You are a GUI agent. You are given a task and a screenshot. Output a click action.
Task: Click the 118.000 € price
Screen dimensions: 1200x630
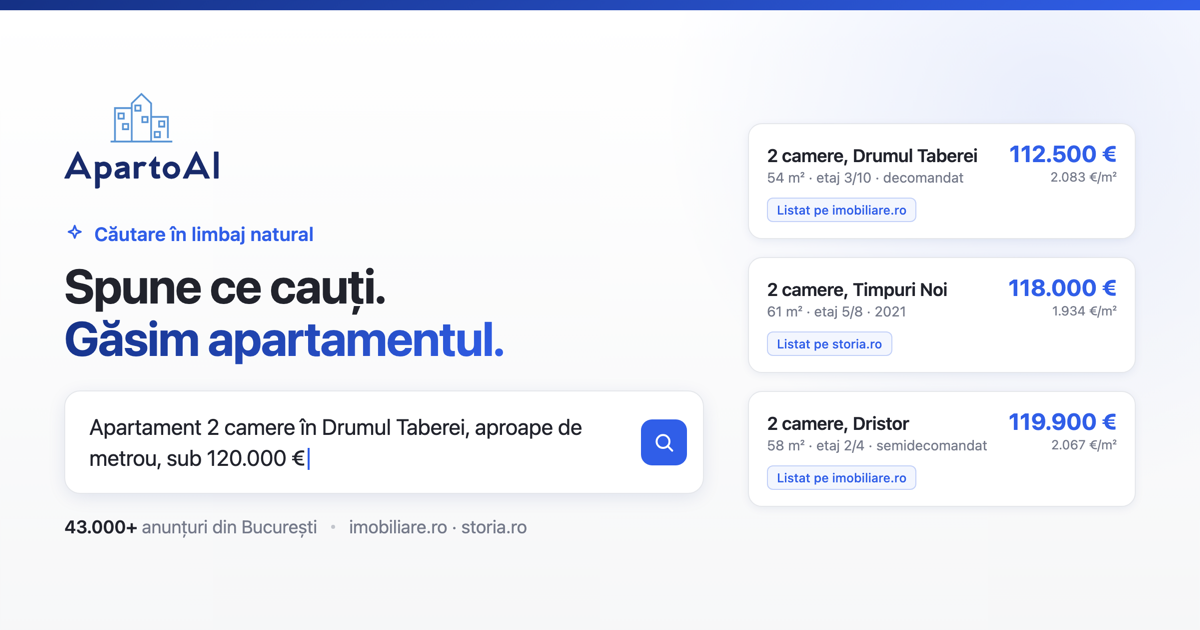(1062, 288)
